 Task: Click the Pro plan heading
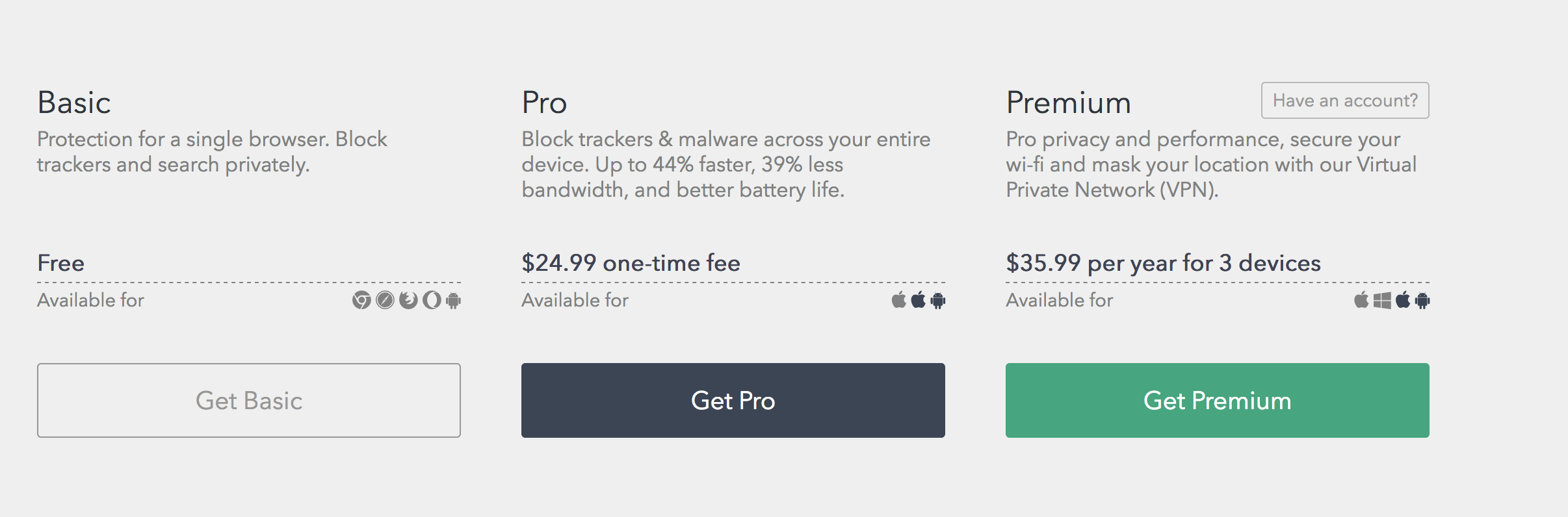pos(544,103)
